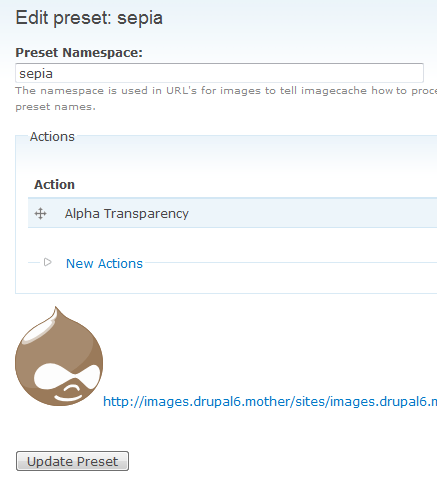Expand the New Actions fieldset link

(x=104, y=263)
